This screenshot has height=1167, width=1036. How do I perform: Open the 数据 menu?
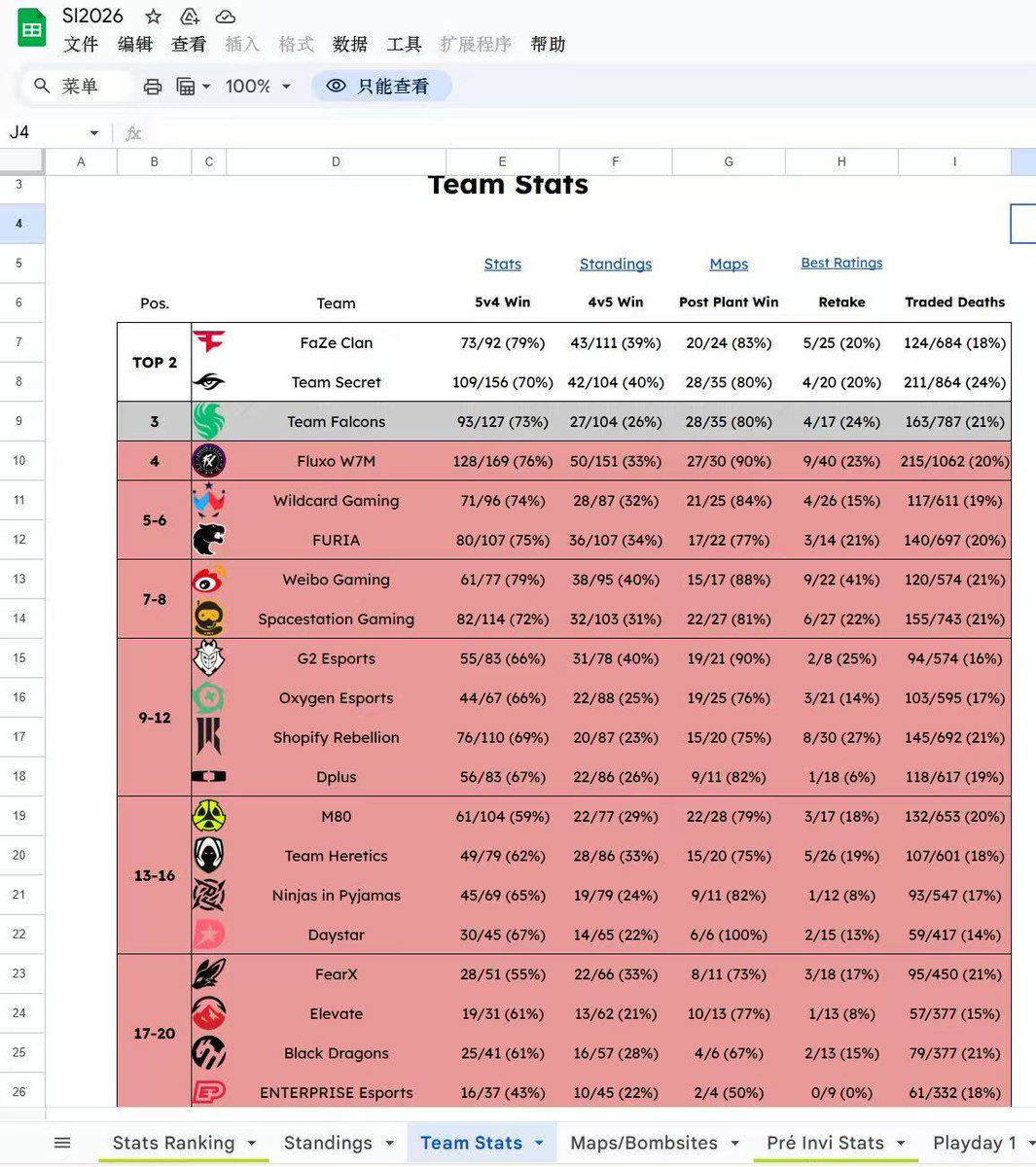[350, 45]
